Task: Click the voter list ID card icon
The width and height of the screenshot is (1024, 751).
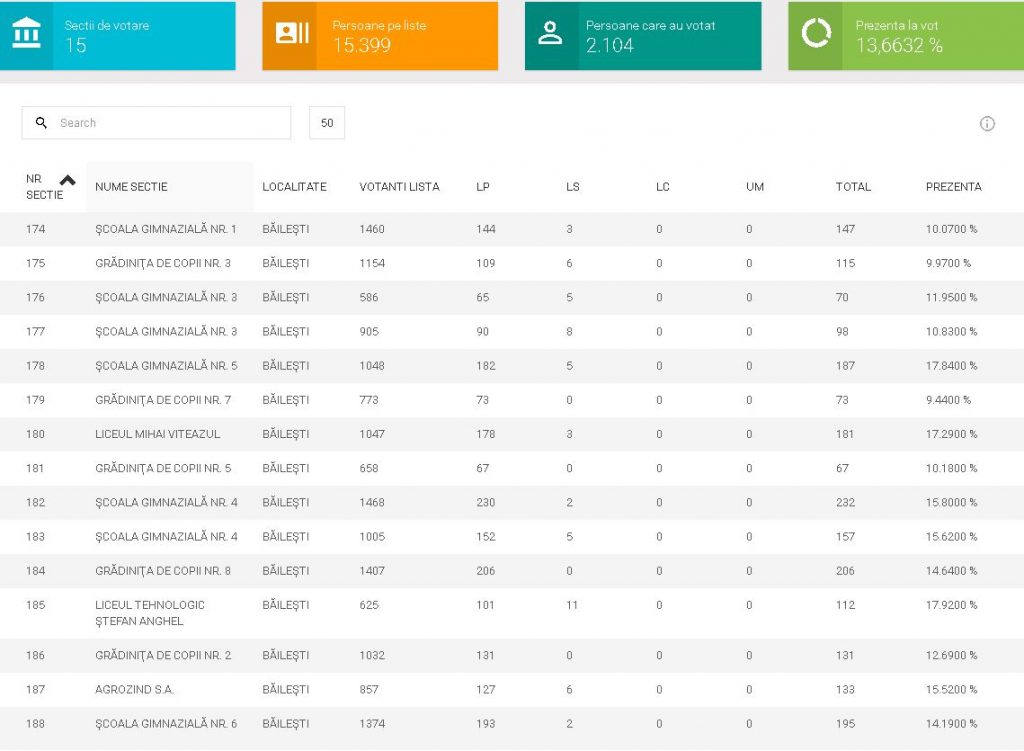Action: coord(292,33)
